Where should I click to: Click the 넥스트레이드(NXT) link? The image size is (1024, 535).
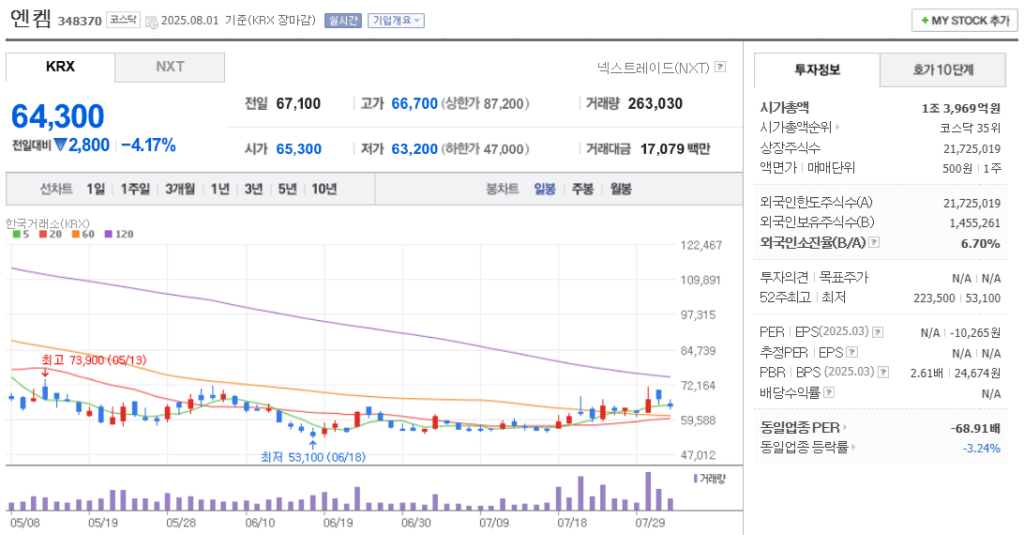pyautogui.click(x=653, y=67)
